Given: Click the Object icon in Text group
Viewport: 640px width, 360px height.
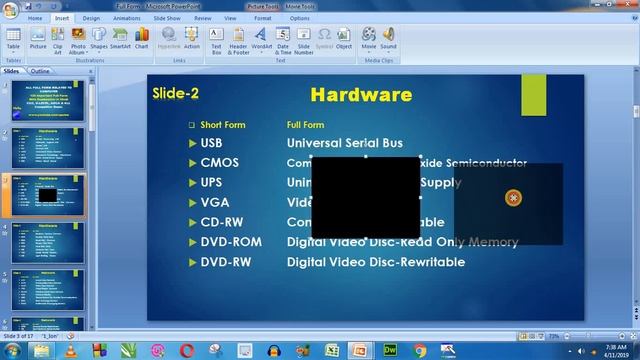Looking at the screenshot, I should [344, 35].
